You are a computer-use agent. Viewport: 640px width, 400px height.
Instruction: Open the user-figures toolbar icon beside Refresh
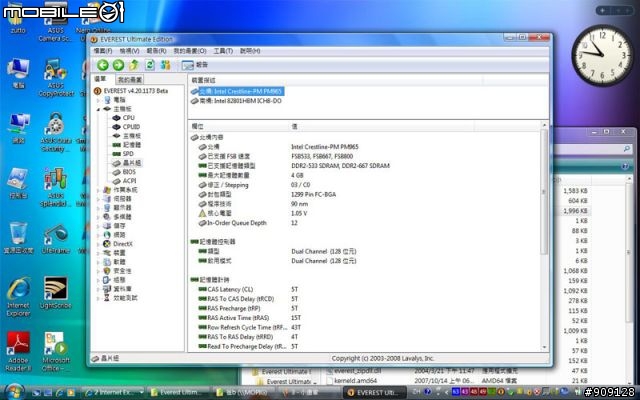pos(165,65)
